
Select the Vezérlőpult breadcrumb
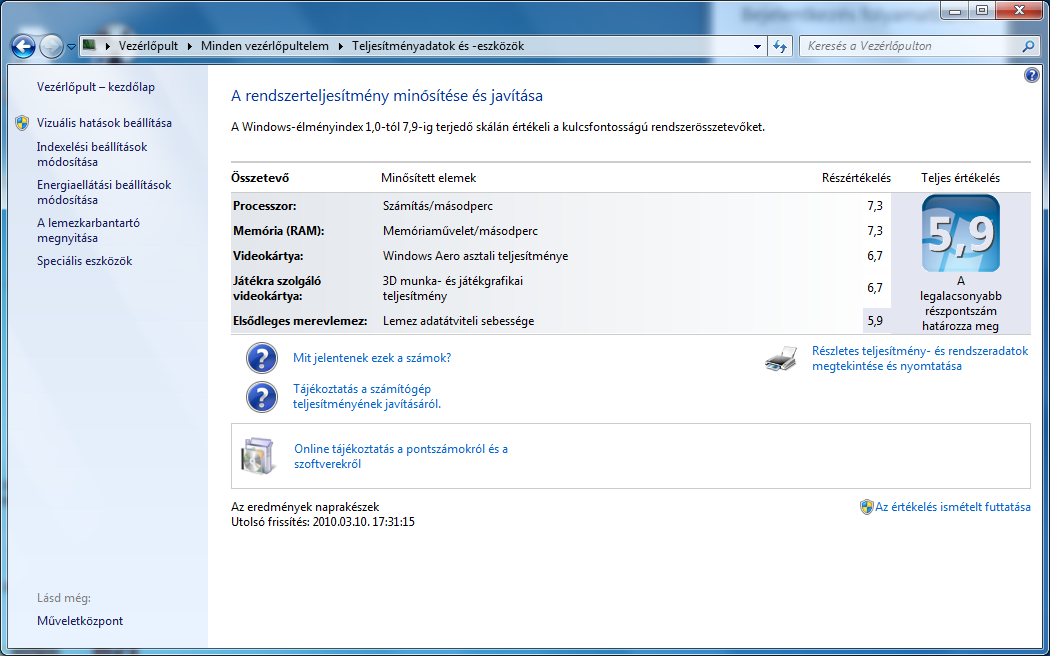click(x=149, y=46)
